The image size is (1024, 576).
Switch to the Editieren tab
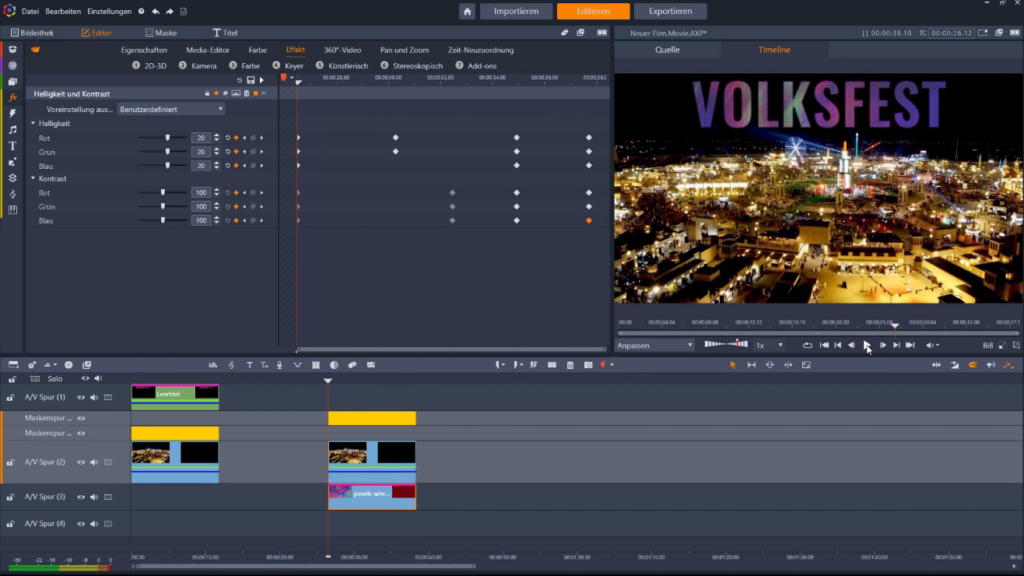pos(593,11)
